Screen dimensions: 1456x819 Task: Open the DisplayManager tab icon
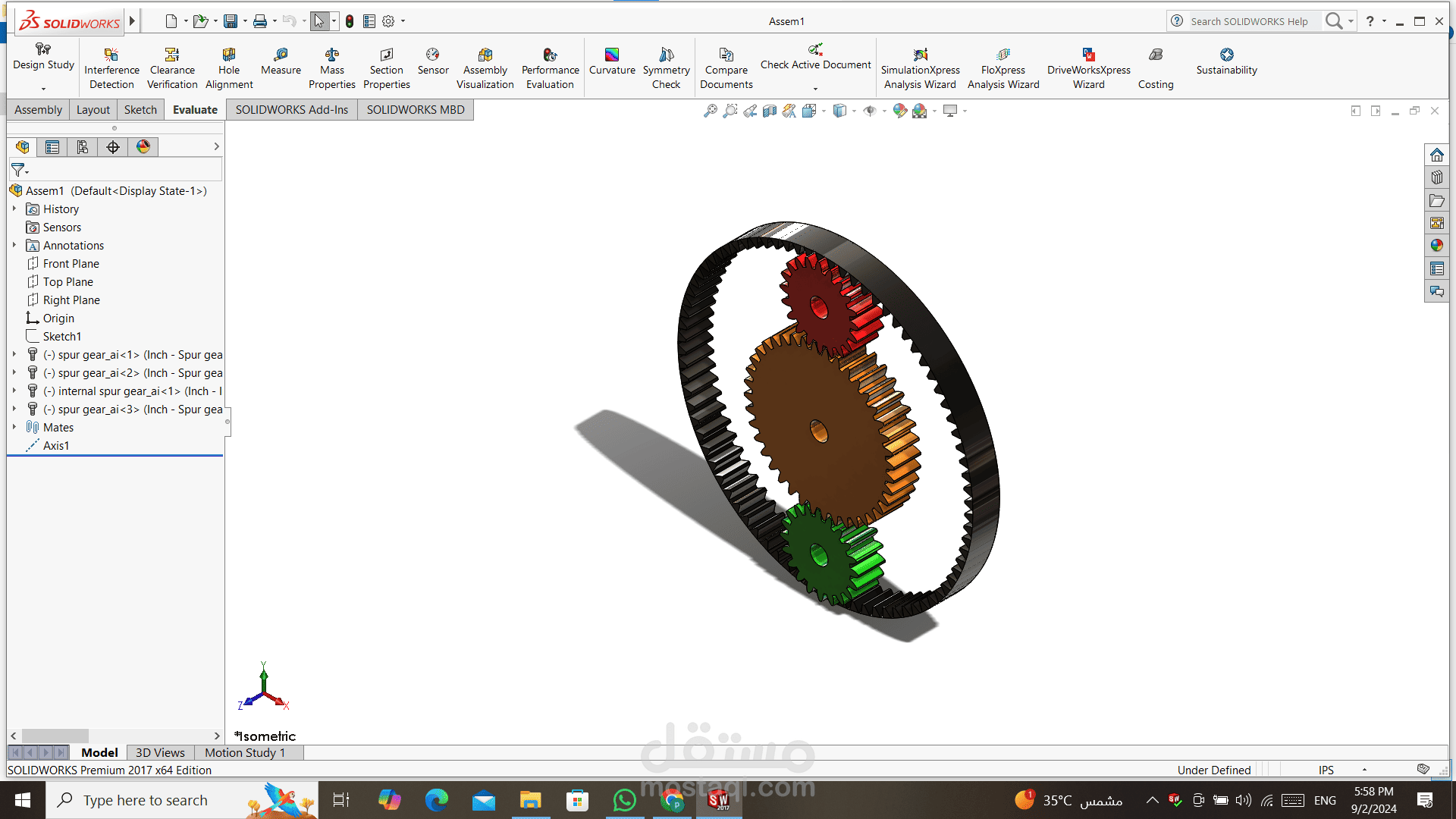143,147
